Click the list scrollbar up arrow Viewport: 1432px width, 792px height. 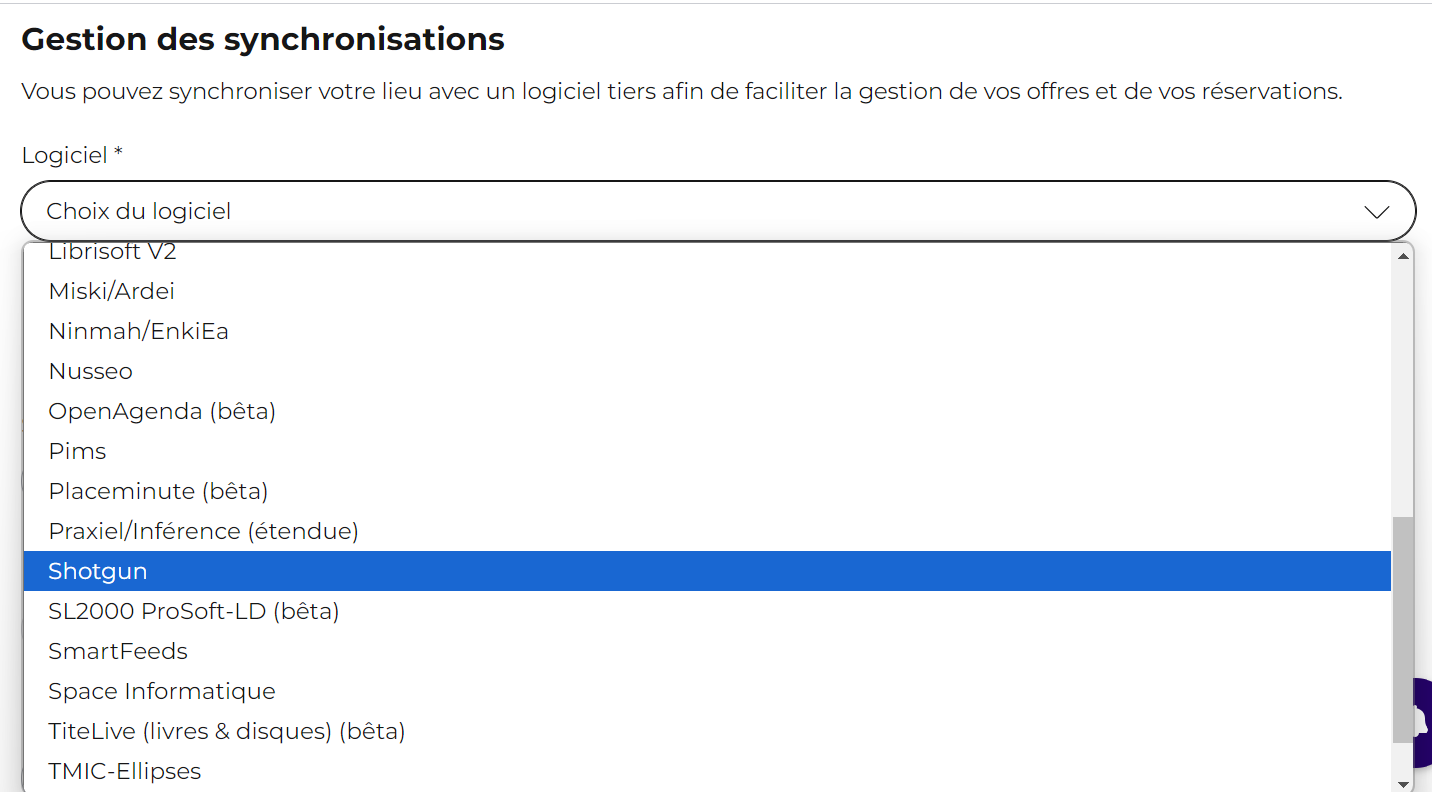(1403, 256)
